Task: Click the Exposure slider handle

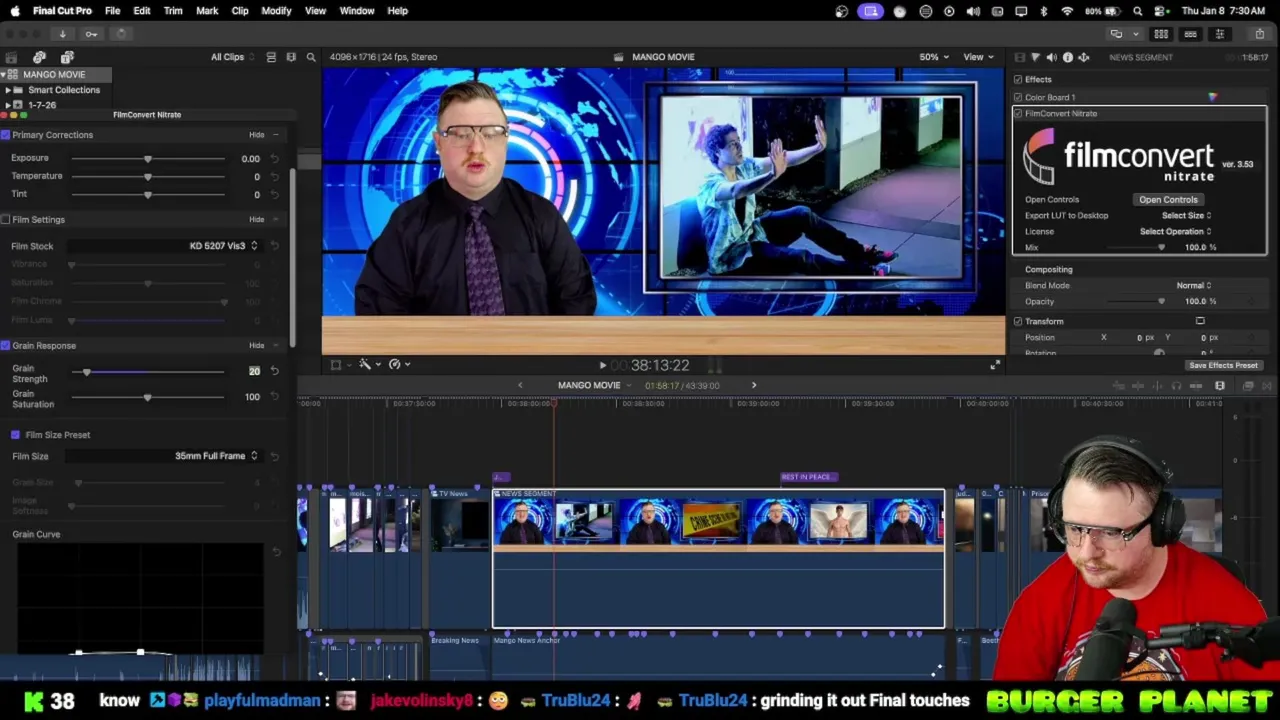Action: pos(148,159)
